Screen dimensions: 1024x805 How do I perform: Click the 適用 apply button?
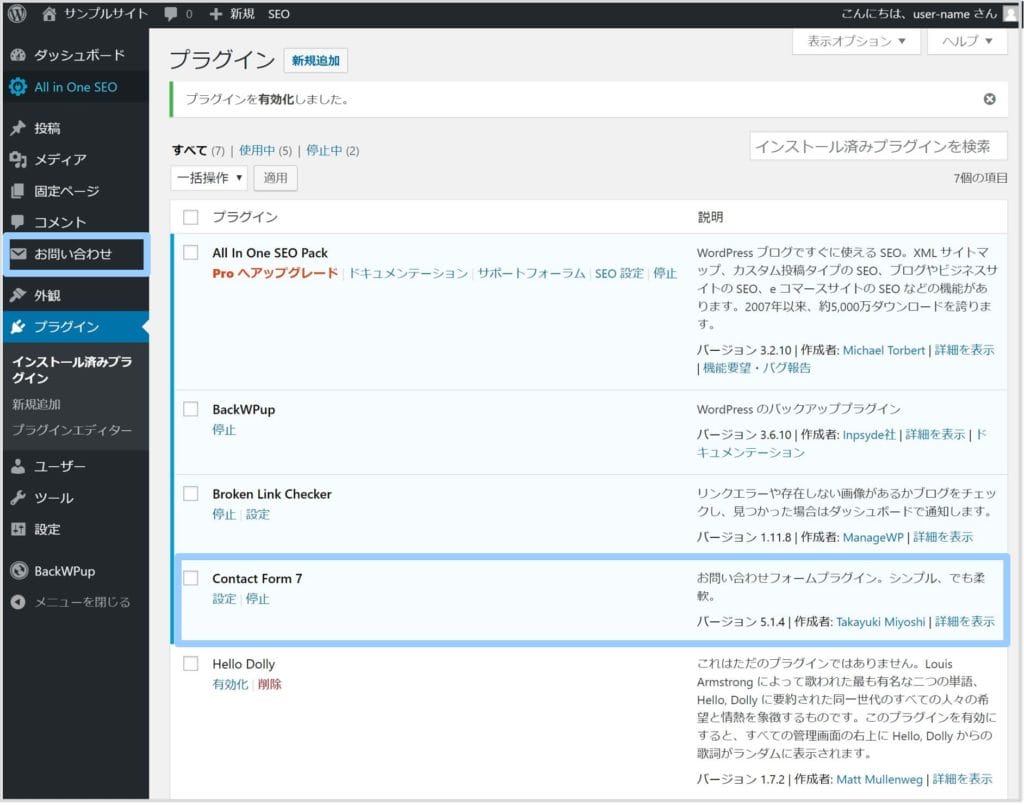click(x=276, y=178)
